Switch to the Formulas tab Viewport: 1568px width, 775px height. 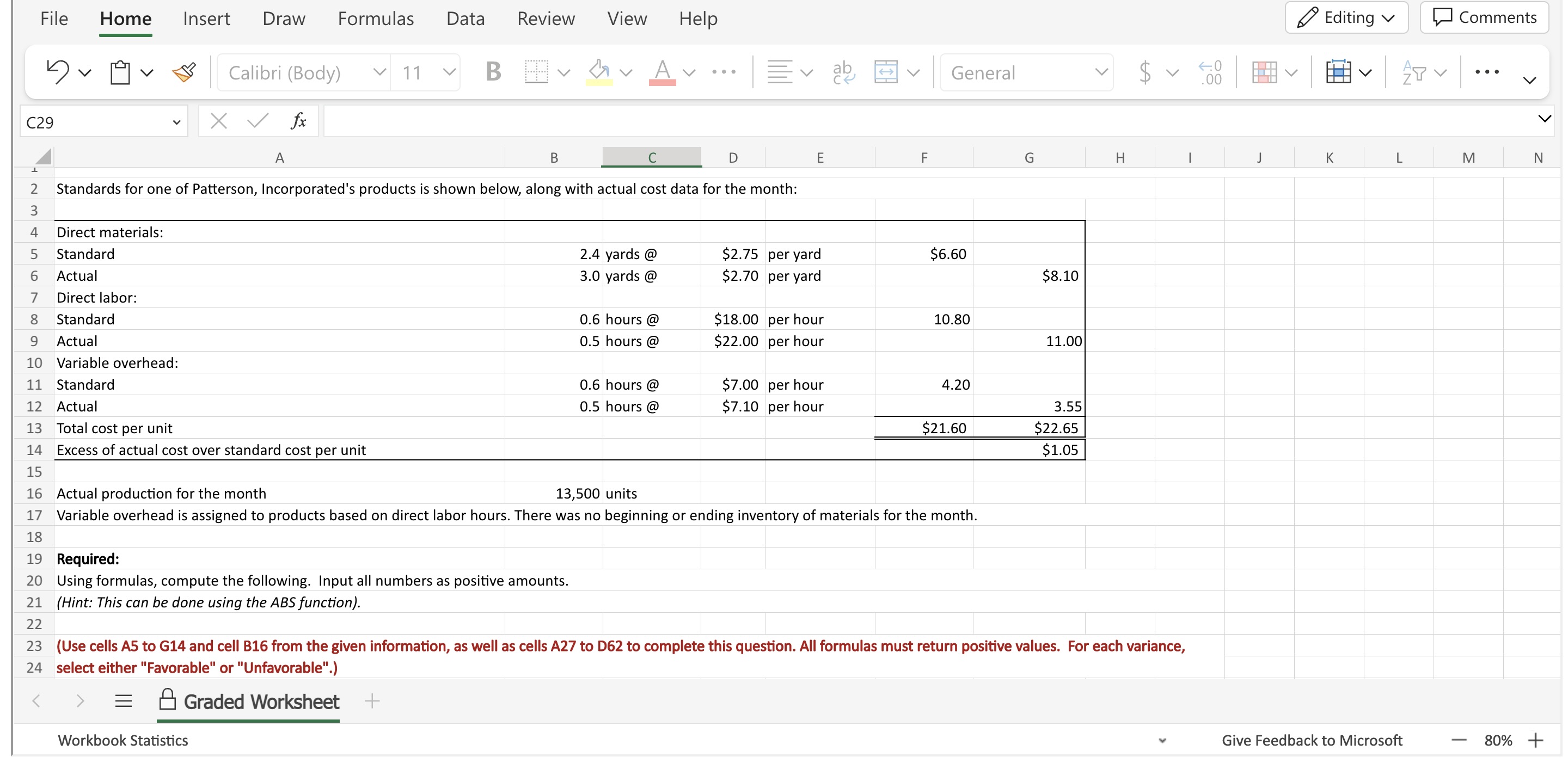[376, 19]
